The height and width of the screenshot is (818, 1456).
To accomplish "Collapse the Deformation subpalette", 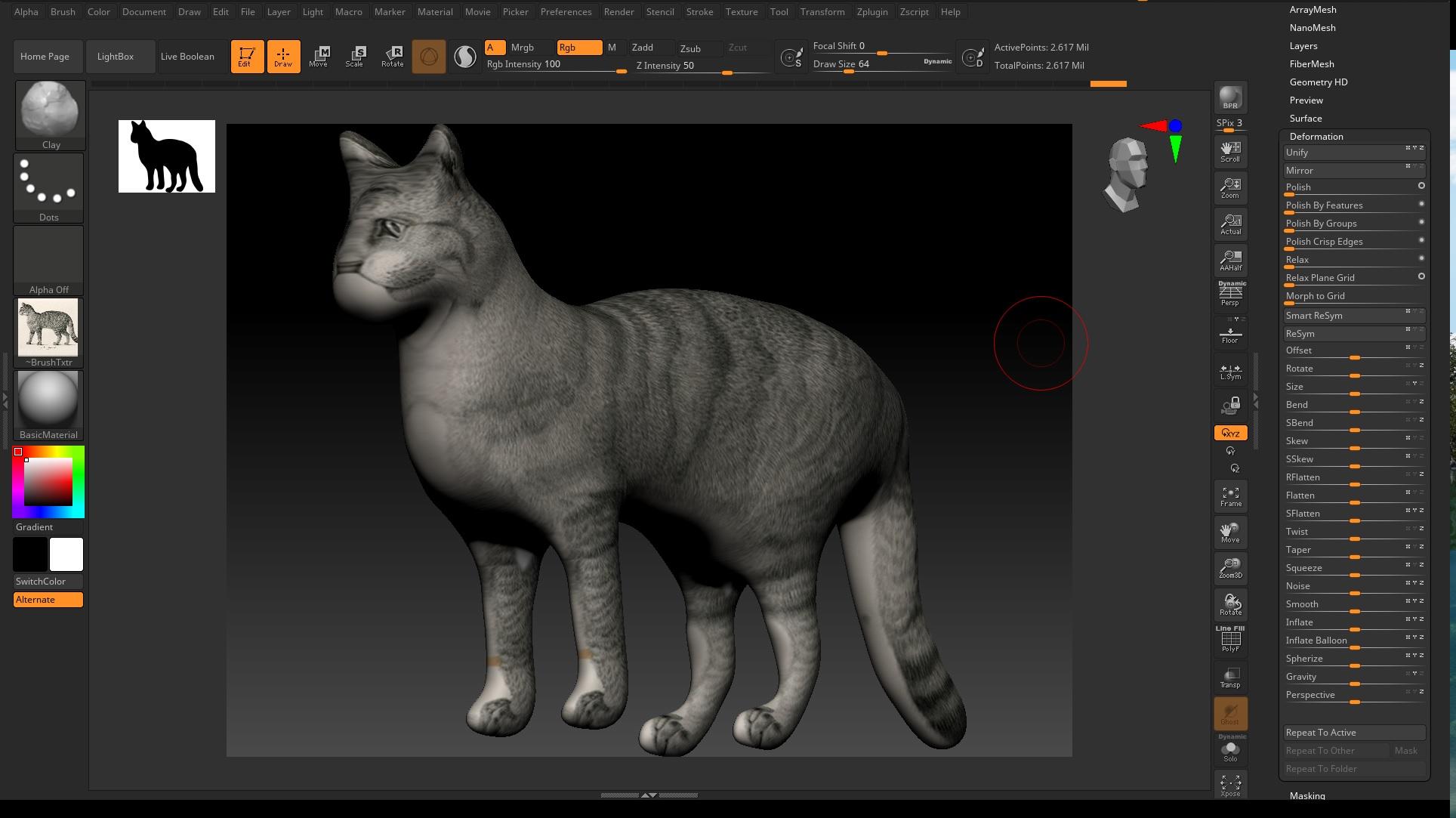I will point(1316,137).
